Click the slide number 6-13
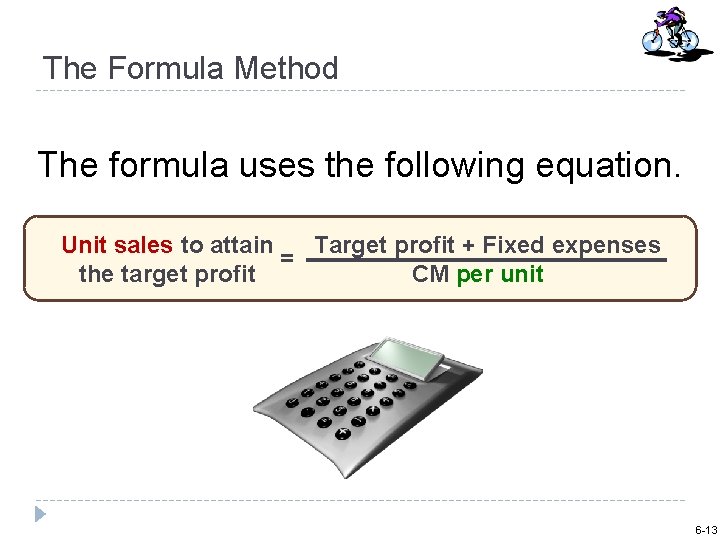The height and width of the screenshot is (540, 720). point(704,529)
